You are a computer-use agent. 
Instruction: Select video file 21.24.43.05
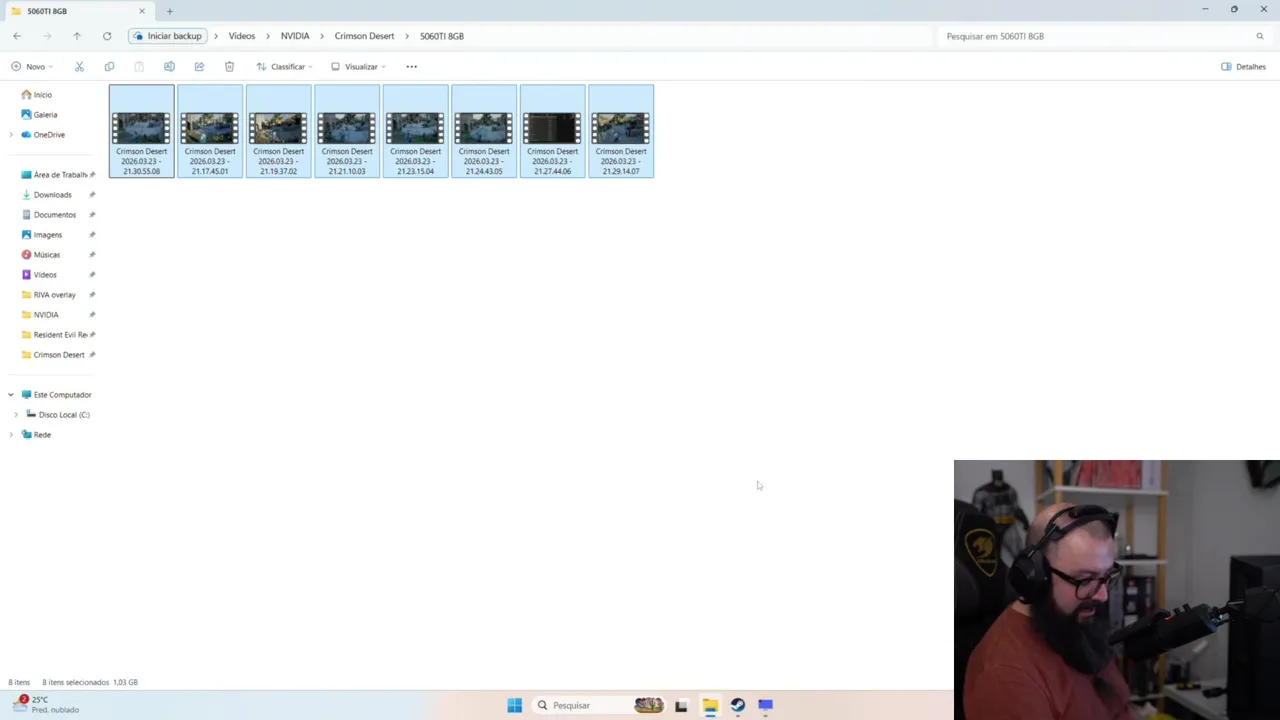484,131
